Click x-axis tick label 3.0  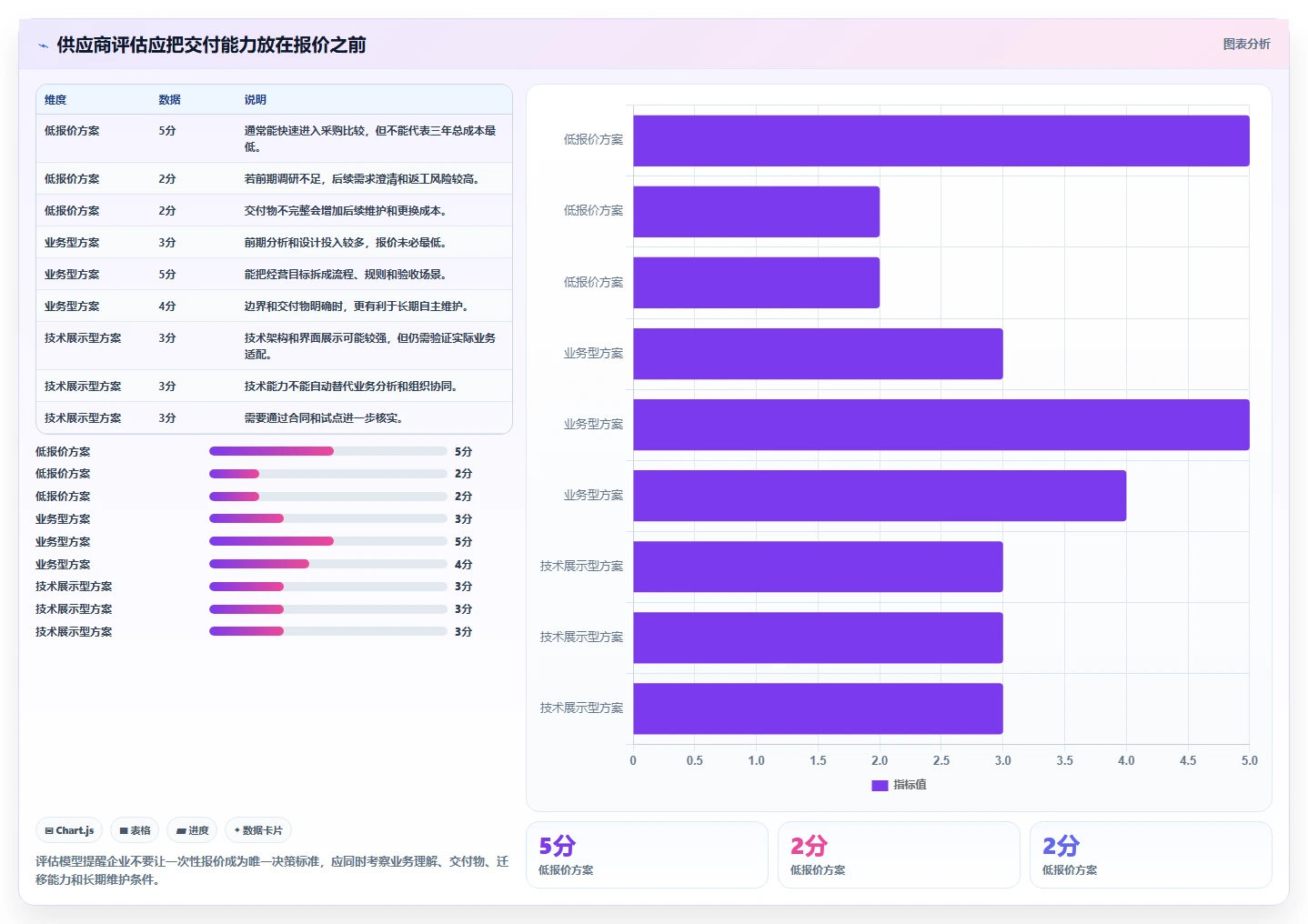click(x=1003, y=760)
